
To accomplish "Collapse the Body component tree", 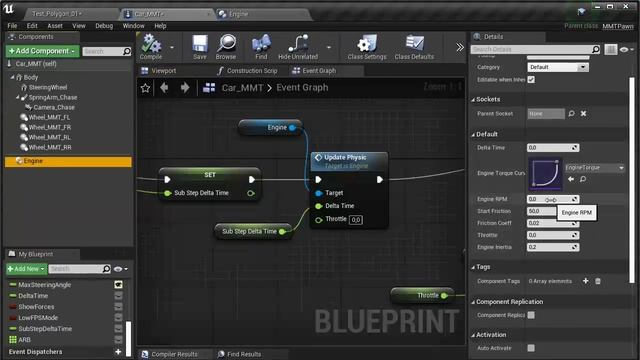I will (12, 77).
